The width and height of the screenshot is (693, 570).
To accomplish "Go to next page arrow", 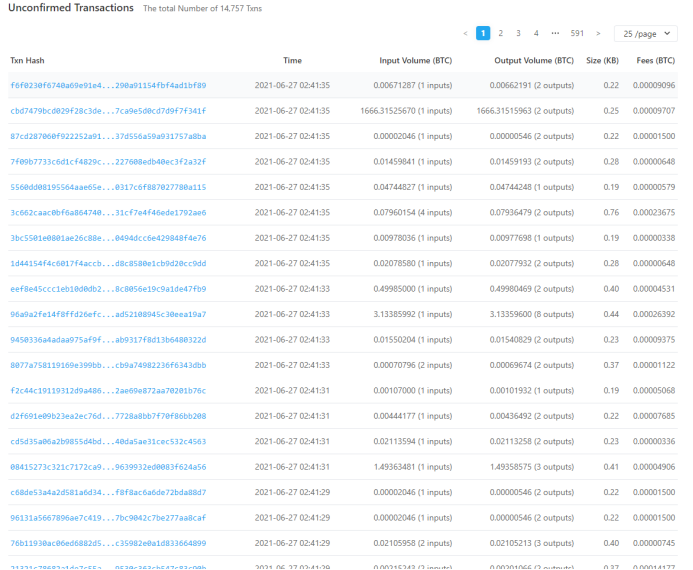I will 598,33.
